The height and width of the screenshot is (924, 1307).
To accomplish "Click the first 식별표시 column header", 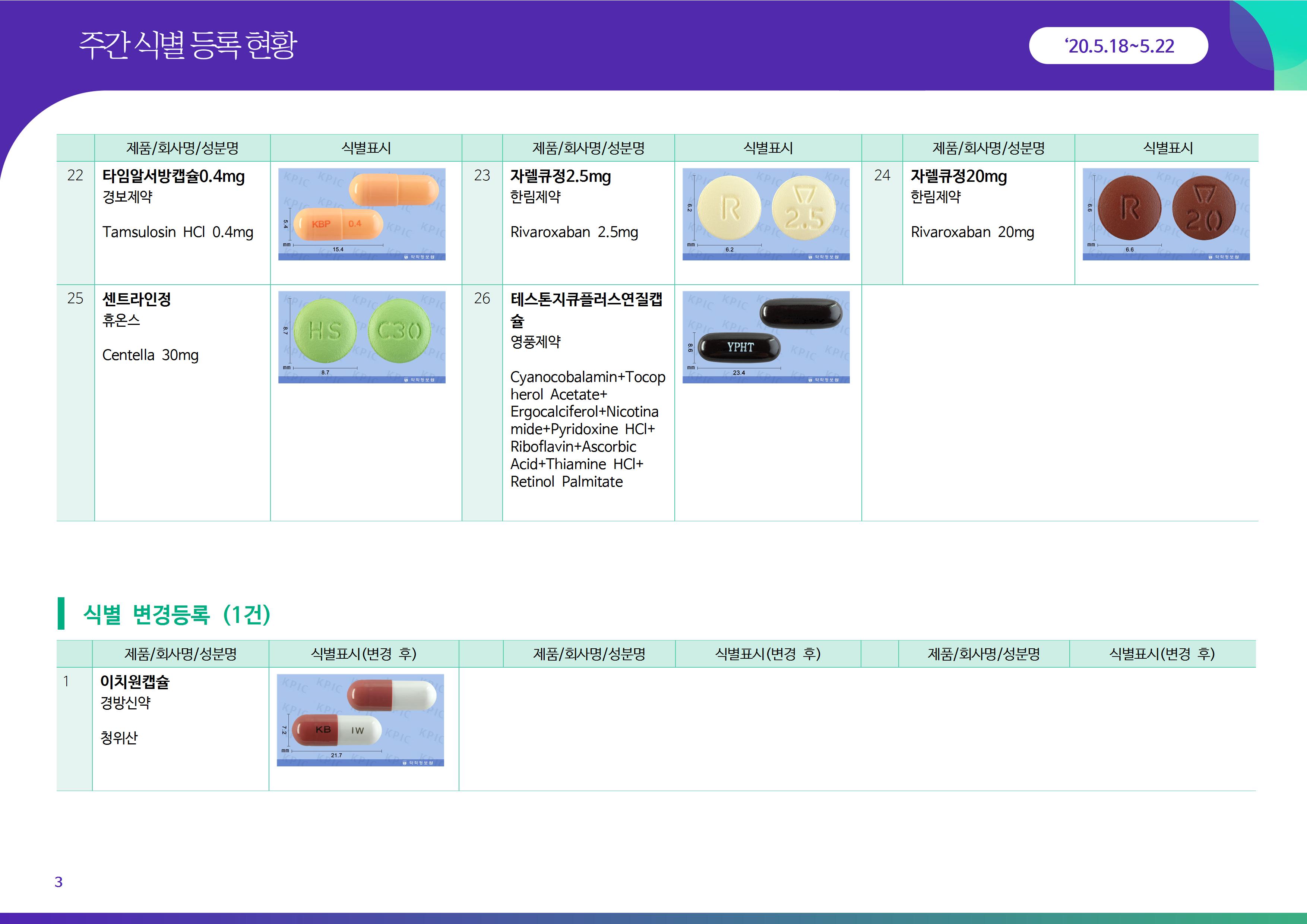I will (x=366, y=148).
